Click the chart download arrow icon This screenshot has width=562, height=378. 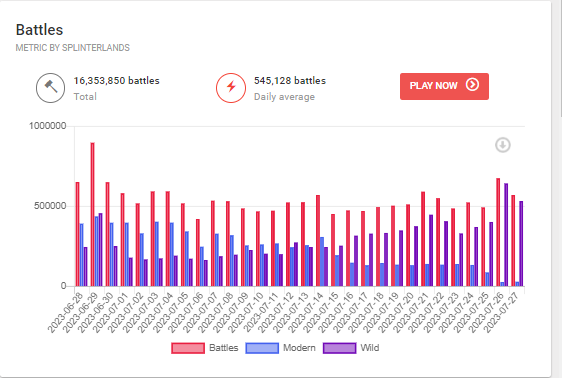[x=503, y=145]
